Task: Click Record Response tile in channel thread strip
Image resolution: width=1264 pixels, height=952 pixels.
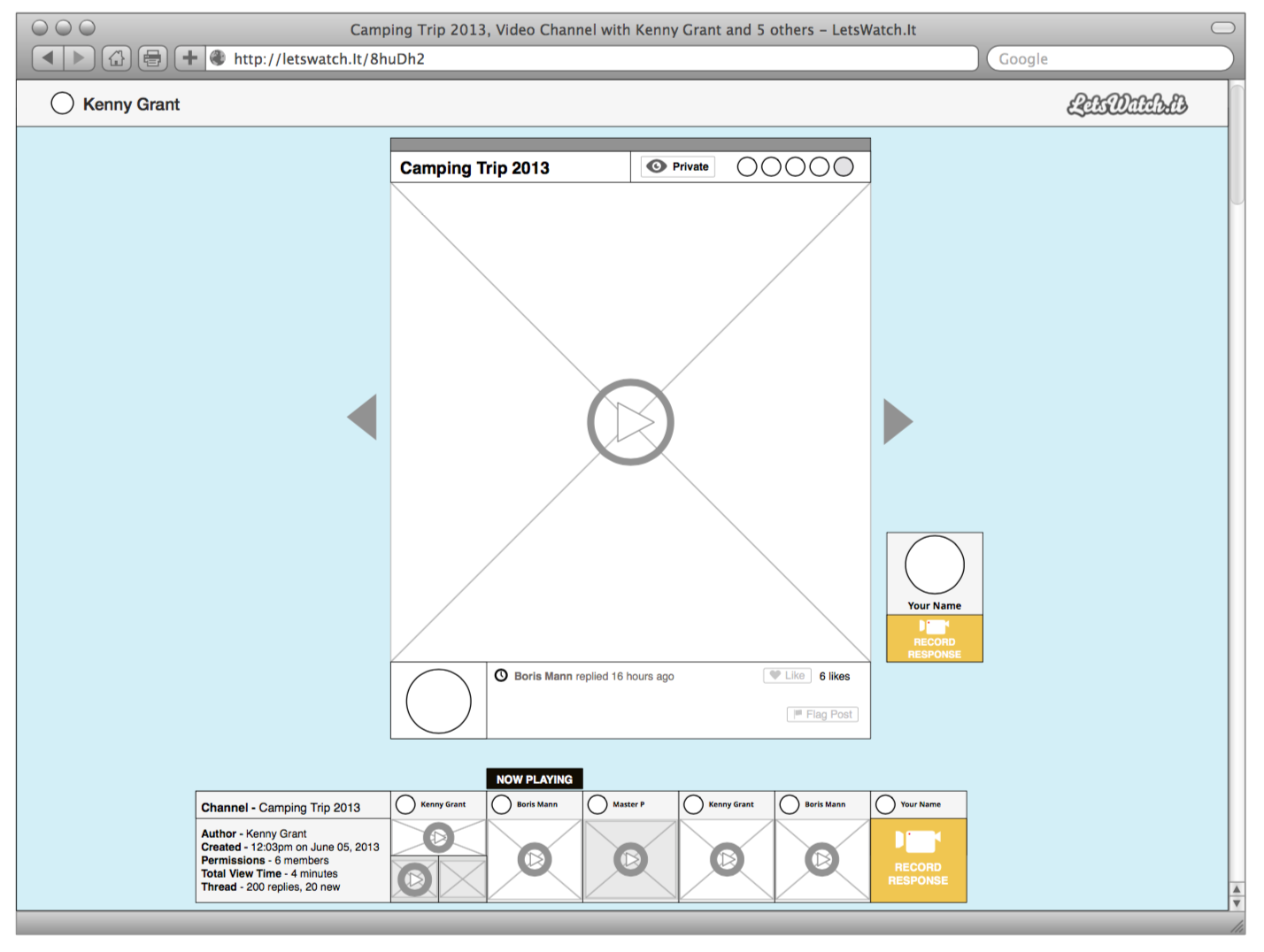Action: pos(918,860)
